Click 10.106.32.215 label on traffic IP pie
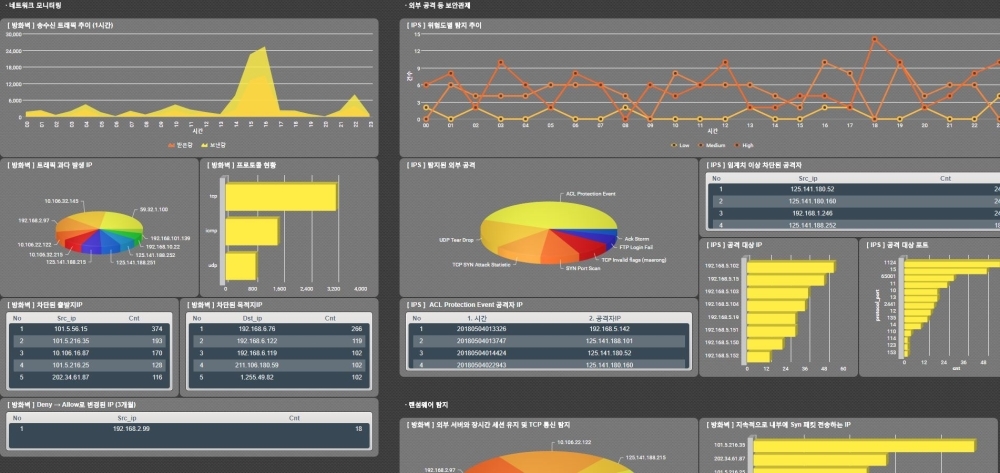Viewport: 1000px width, 473px height. (46, 254)
